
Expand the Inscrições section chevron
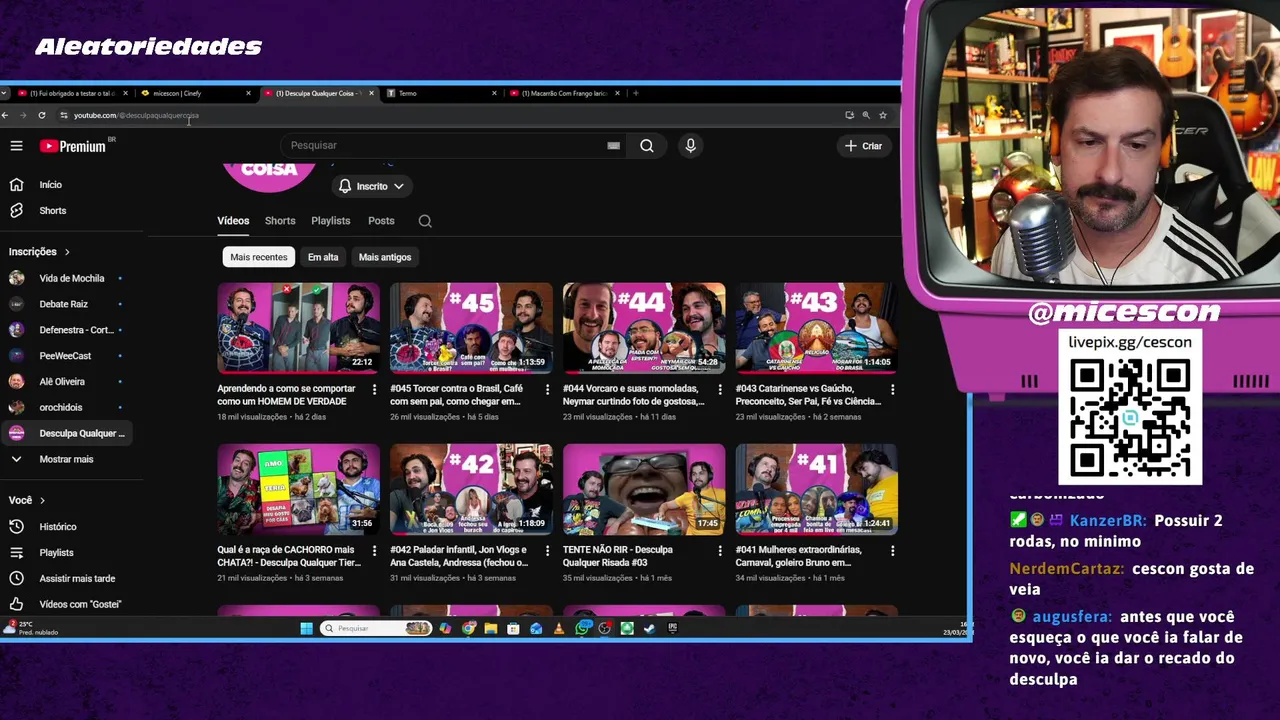click(x=67, y=252)
